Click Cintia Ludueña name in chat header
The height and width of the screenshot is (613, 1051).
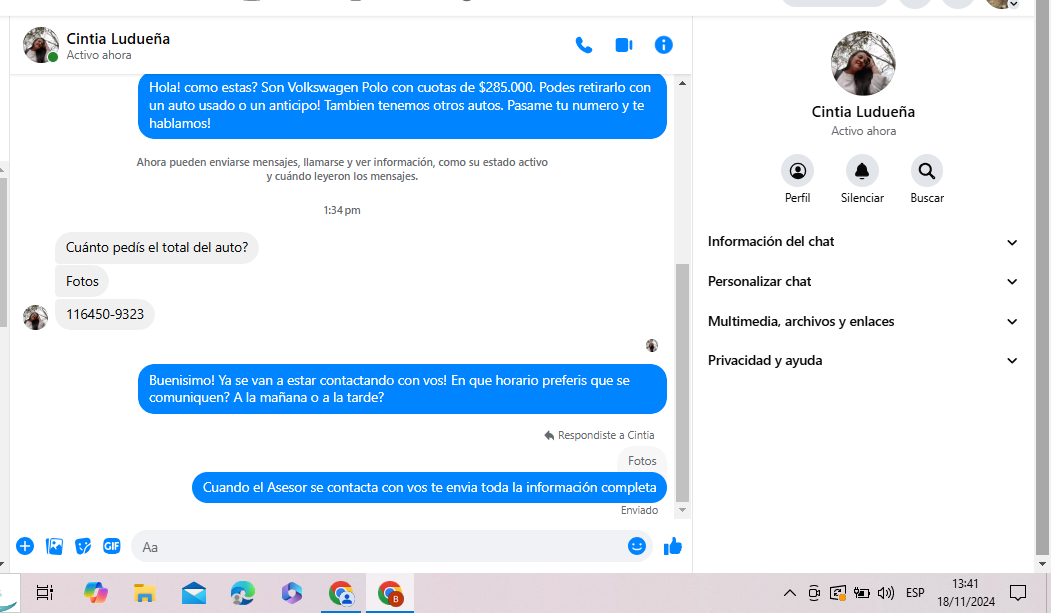pos(118,39)
